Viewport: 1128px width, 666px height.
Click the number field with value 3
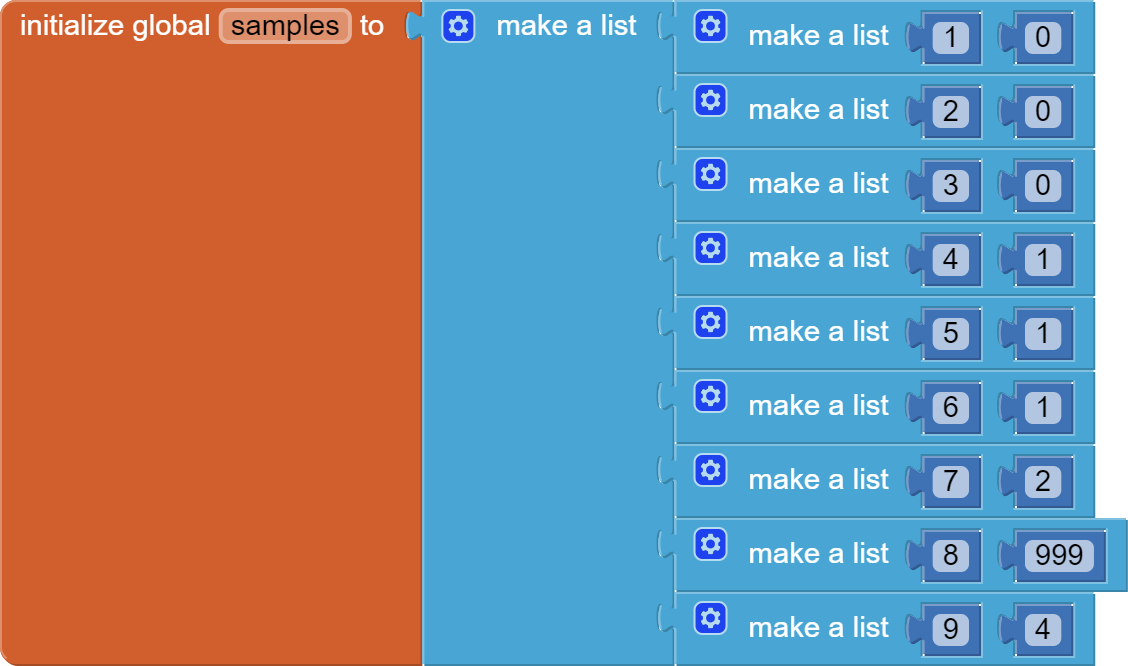click(950, 185)
